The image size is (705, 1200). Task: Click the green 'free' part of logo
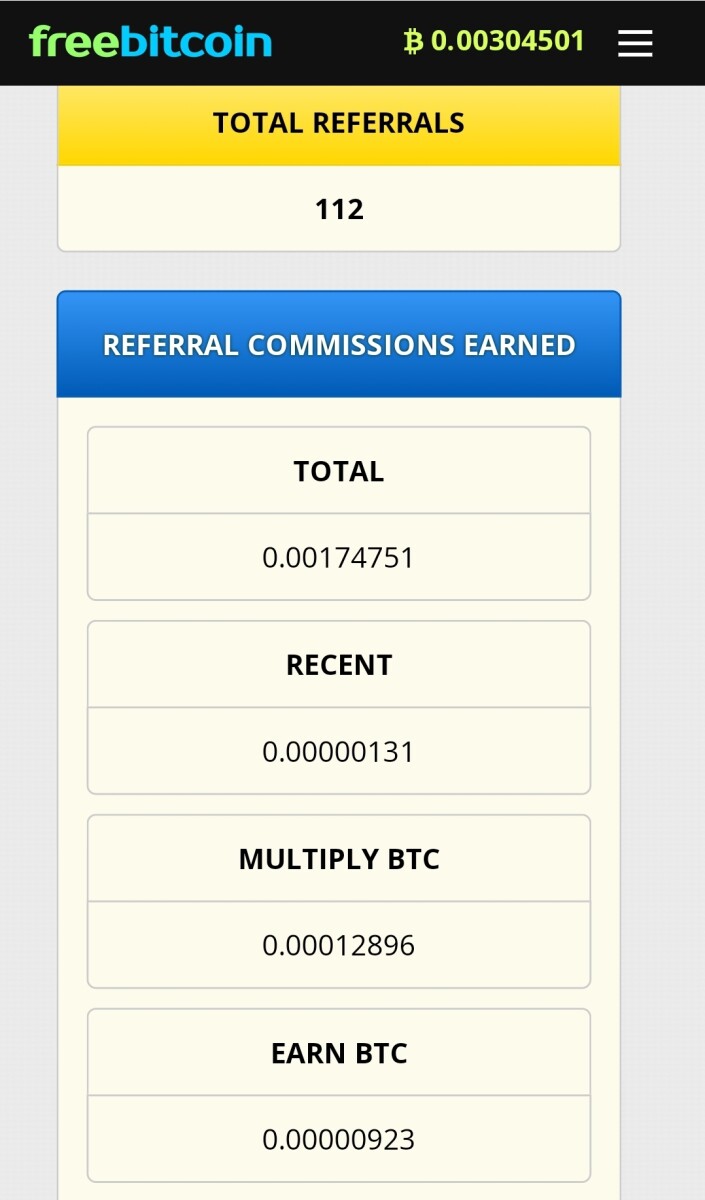tap(73, 42)
